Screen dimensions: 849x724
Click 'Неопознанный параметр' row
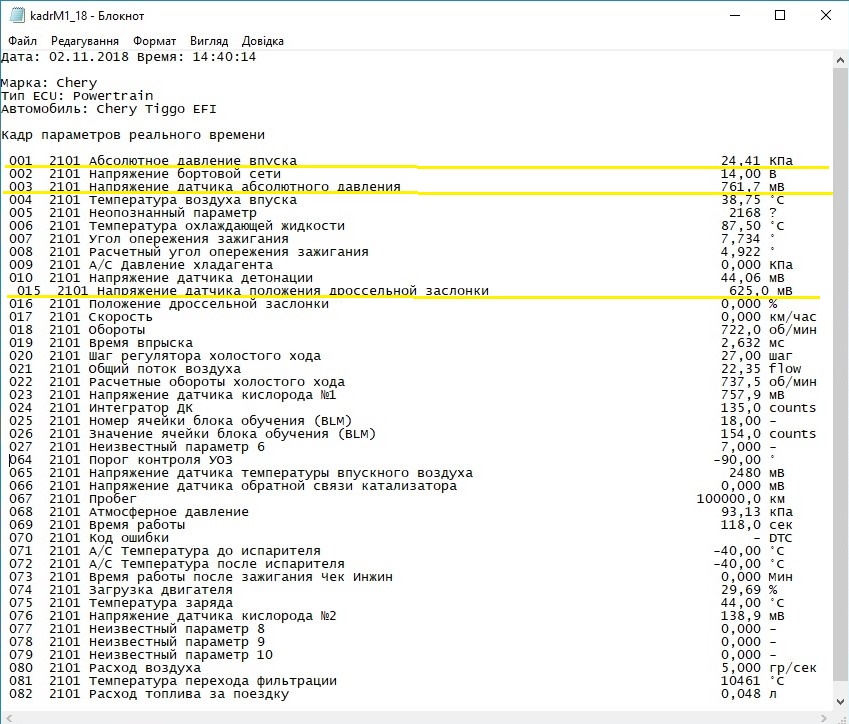(x=393, y=213)
